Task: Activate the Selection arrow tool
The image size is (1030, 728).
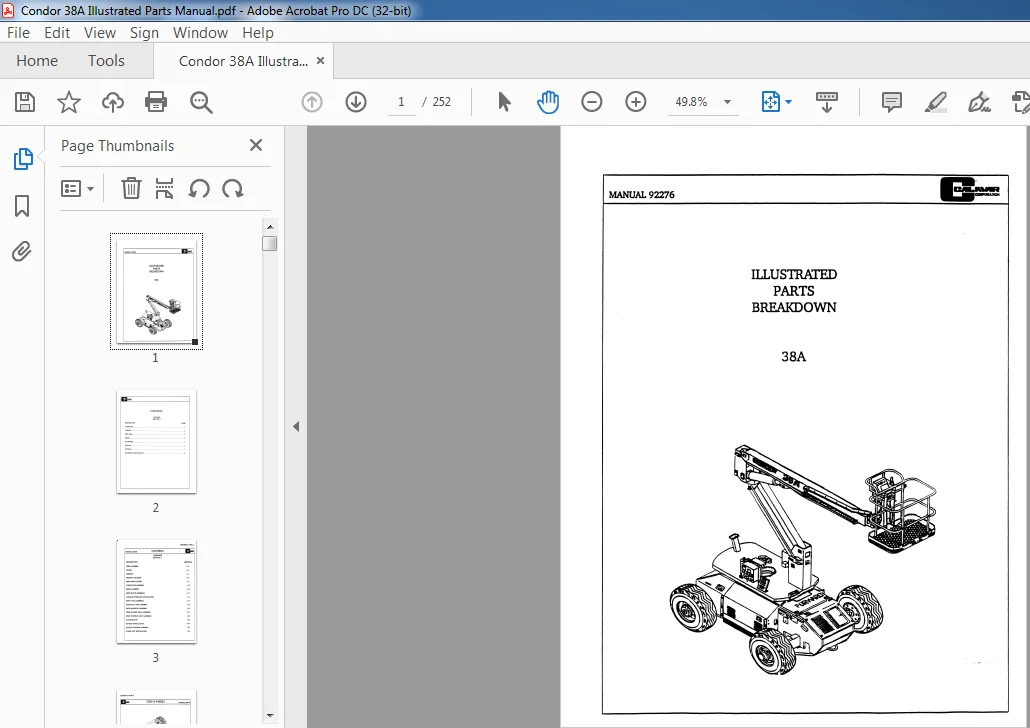Action: click(x=504, y=102)
